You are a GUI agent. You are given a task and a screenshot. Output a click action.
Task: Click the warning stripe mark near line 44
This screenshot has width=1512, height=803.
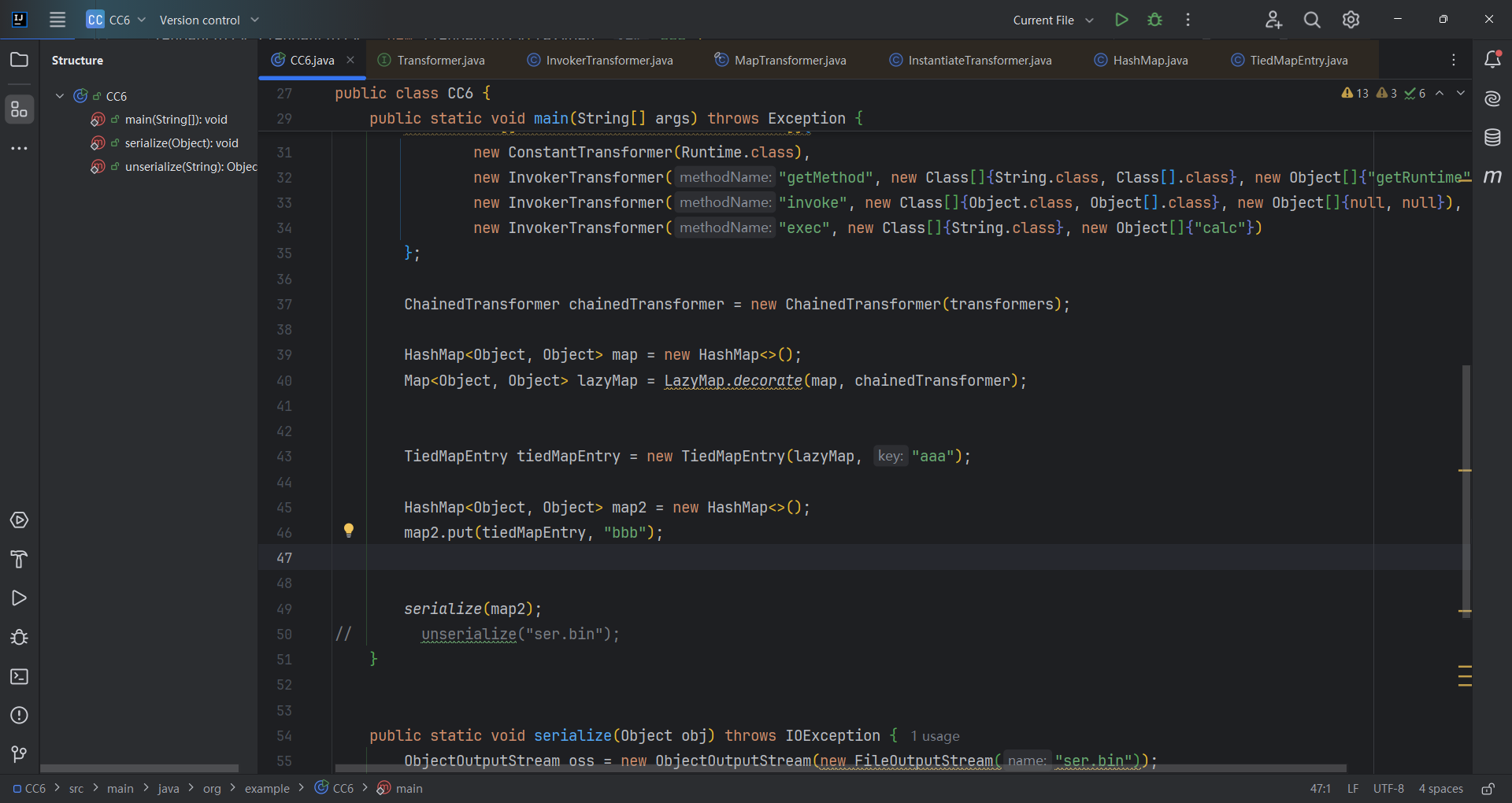click(1465, 471)
